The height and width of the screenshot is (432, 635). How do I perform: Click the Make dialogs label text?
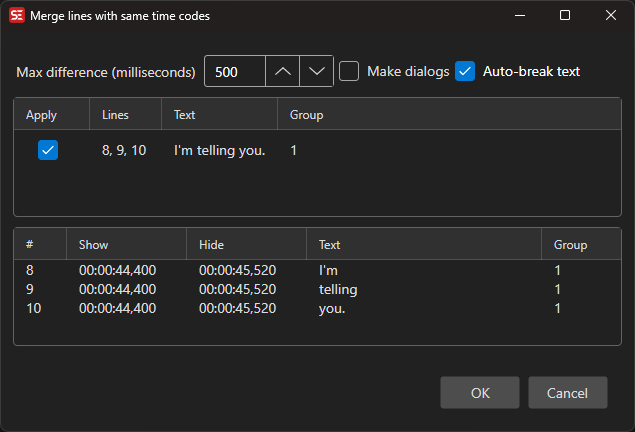(x=408, y=71)
